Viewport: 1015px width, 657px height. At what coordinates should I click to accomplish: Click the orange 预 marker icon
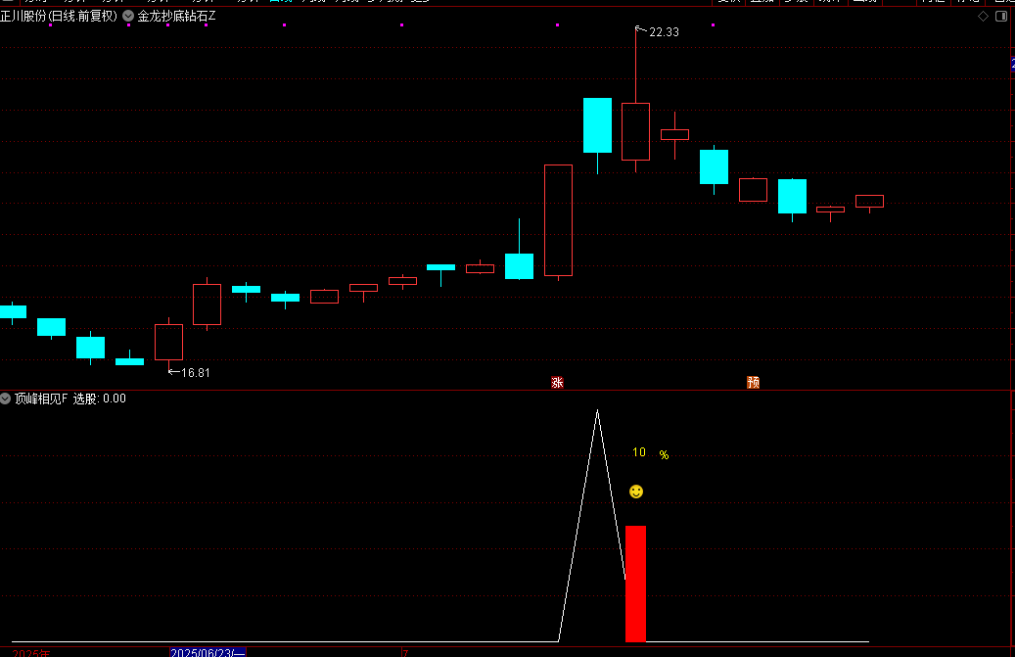753,382
